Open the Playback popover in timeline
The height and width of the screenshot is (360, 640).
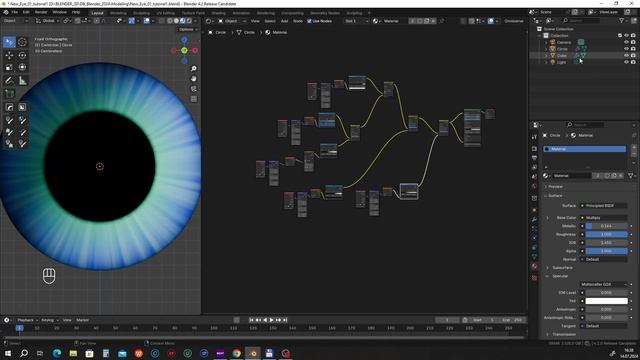point(27,320)
